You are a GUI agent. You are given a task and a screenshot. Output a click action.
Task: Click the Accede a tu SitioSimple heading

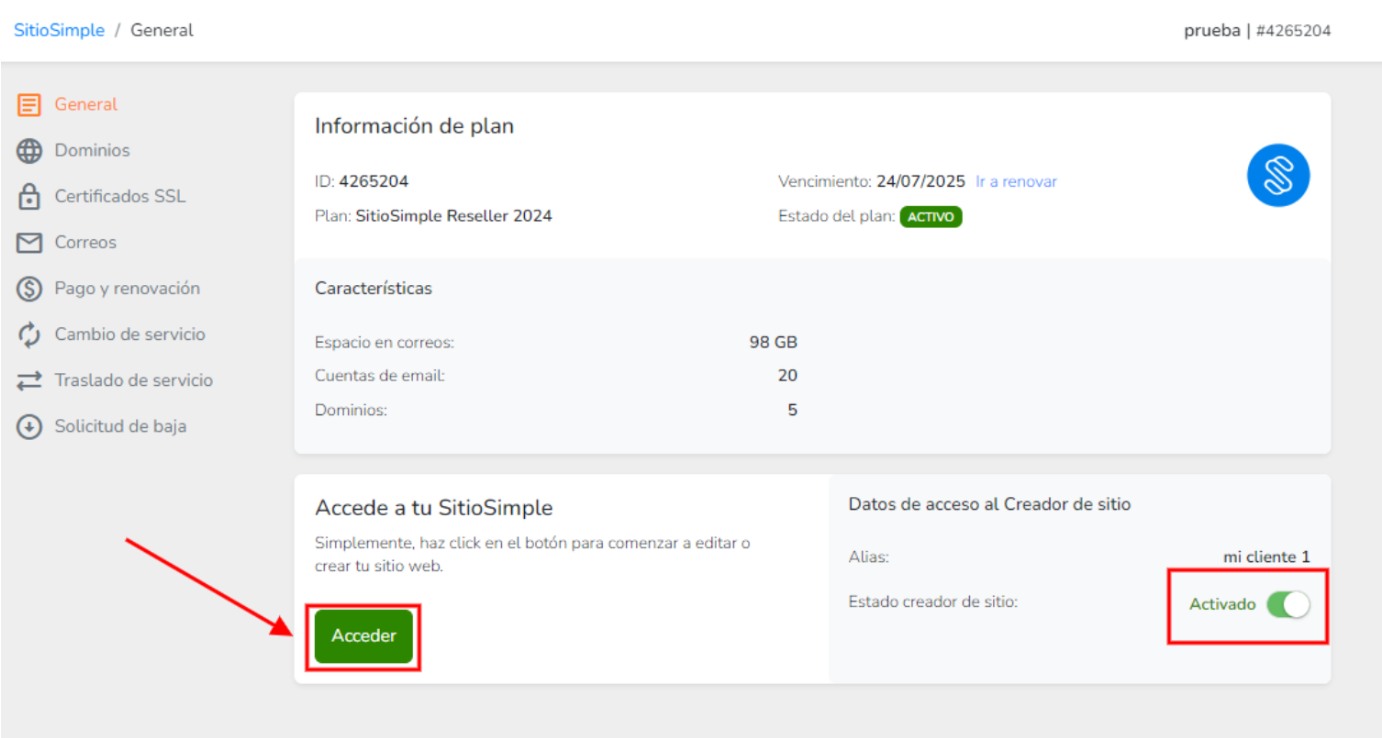point(434,508)
